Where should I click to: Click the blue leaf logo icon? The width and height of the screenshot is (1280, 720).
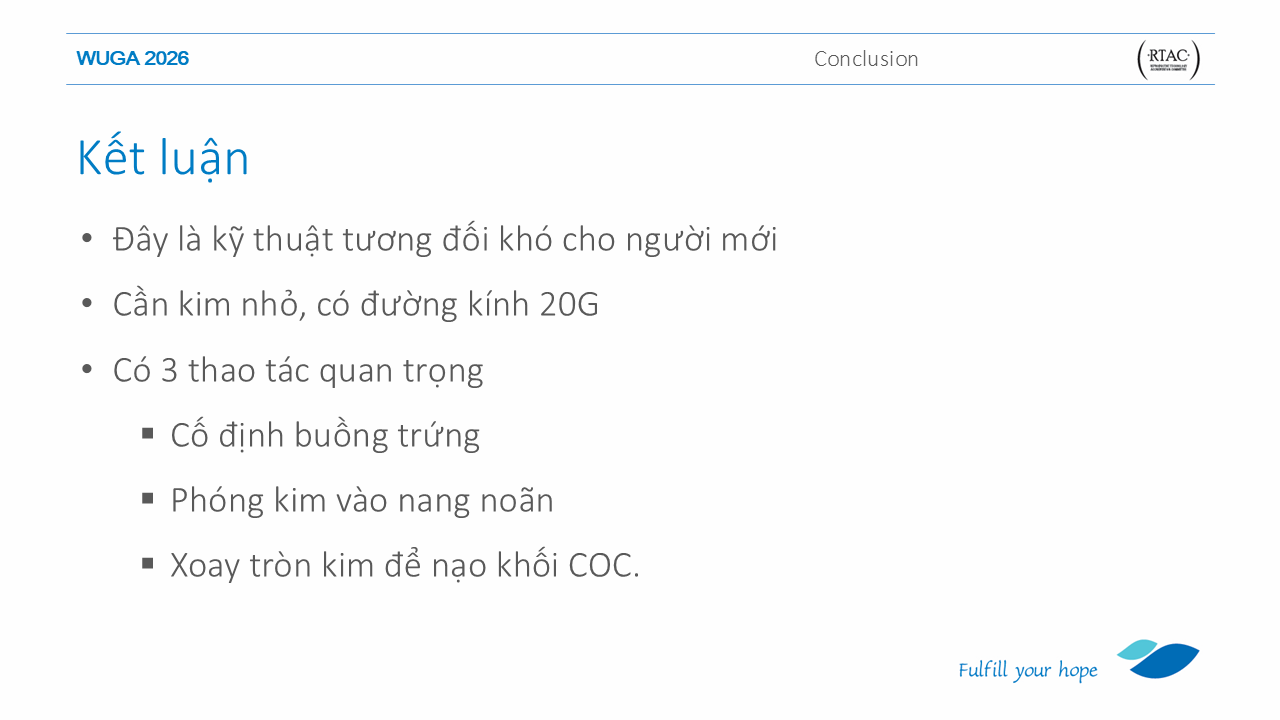(1158, 659)
